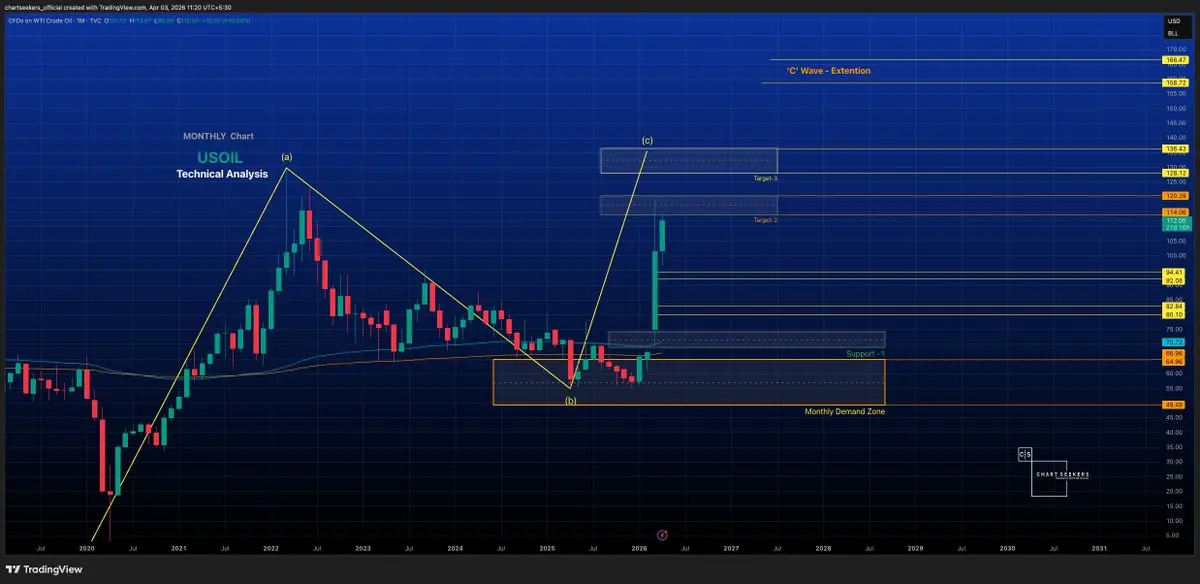Select the Target-2 label
Viewport: 1200px width, 584px height.
tap(766, 219)
